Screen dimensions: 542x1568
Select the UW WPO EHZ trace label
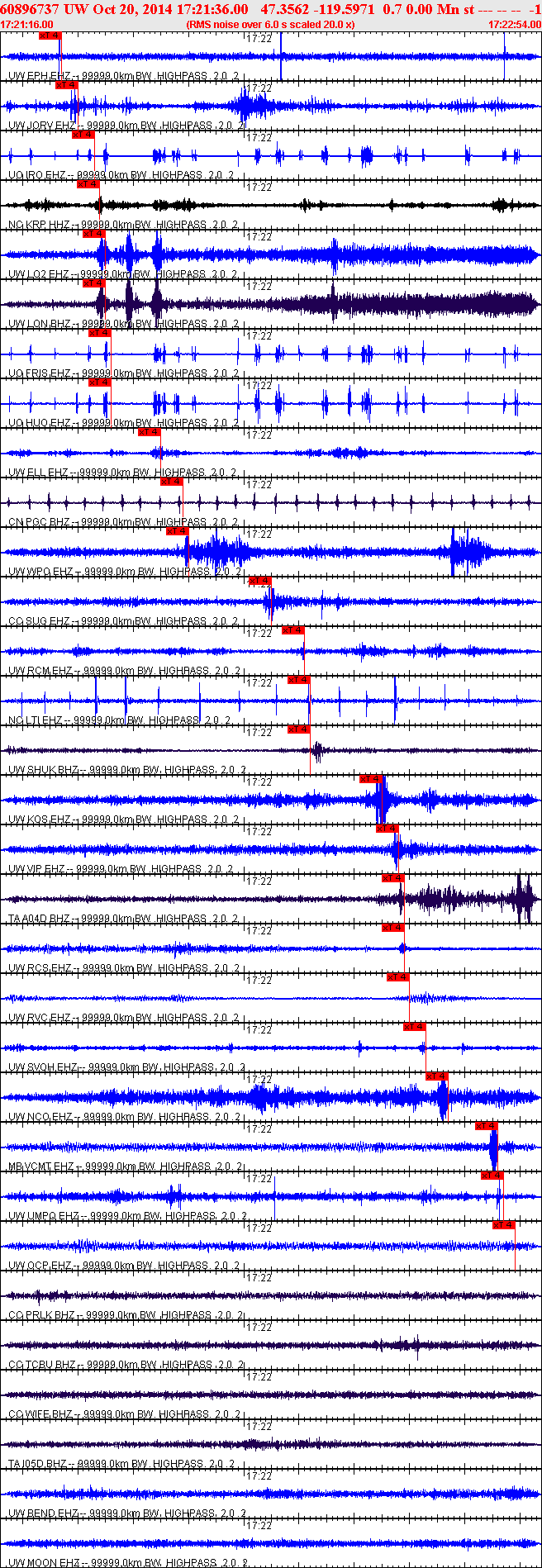pyautogui.click(x=126, y=572)
